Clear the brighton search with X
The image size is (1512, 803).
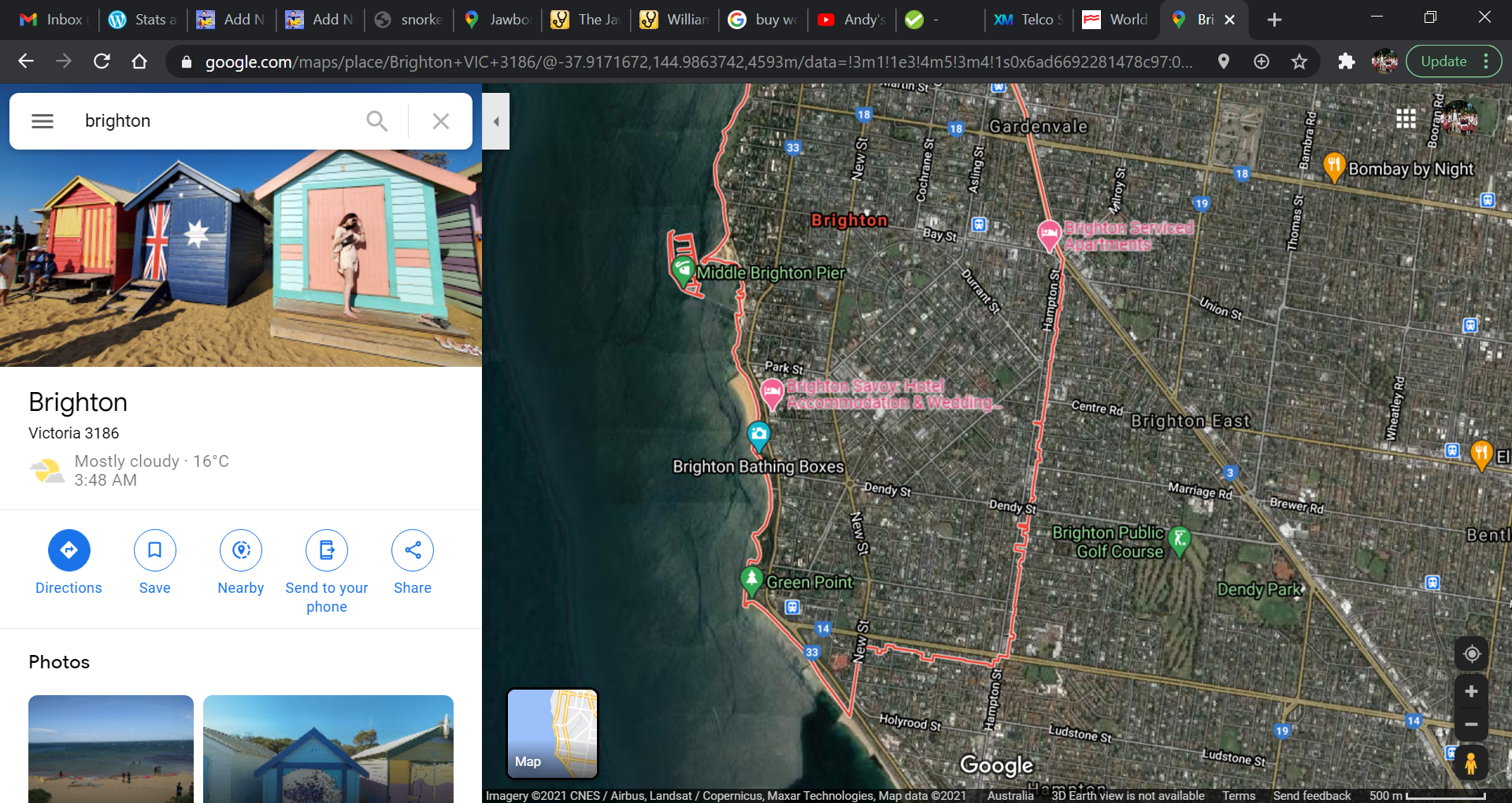point(441,121)
